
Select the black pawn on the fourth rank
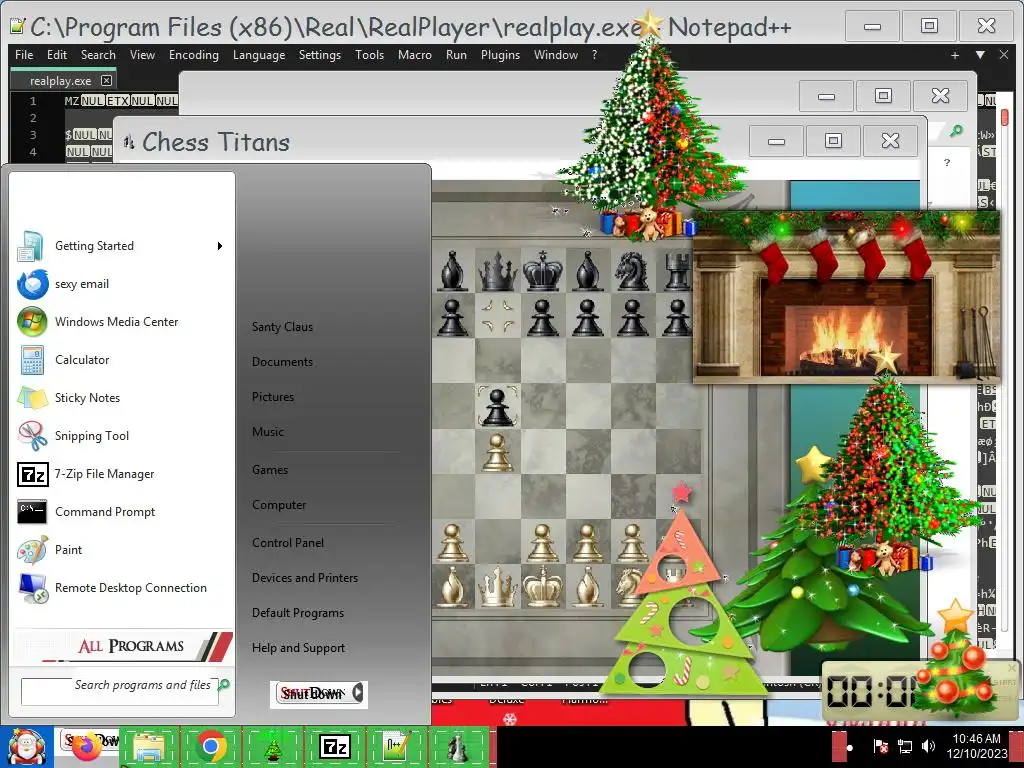tap(497, 407)
